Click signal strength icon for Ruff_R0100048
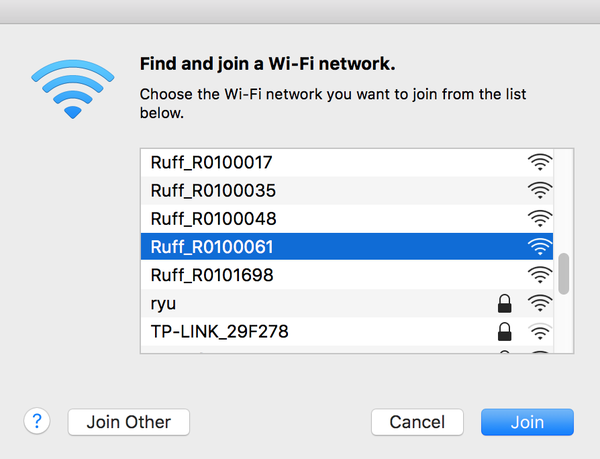 pos(540,218)
